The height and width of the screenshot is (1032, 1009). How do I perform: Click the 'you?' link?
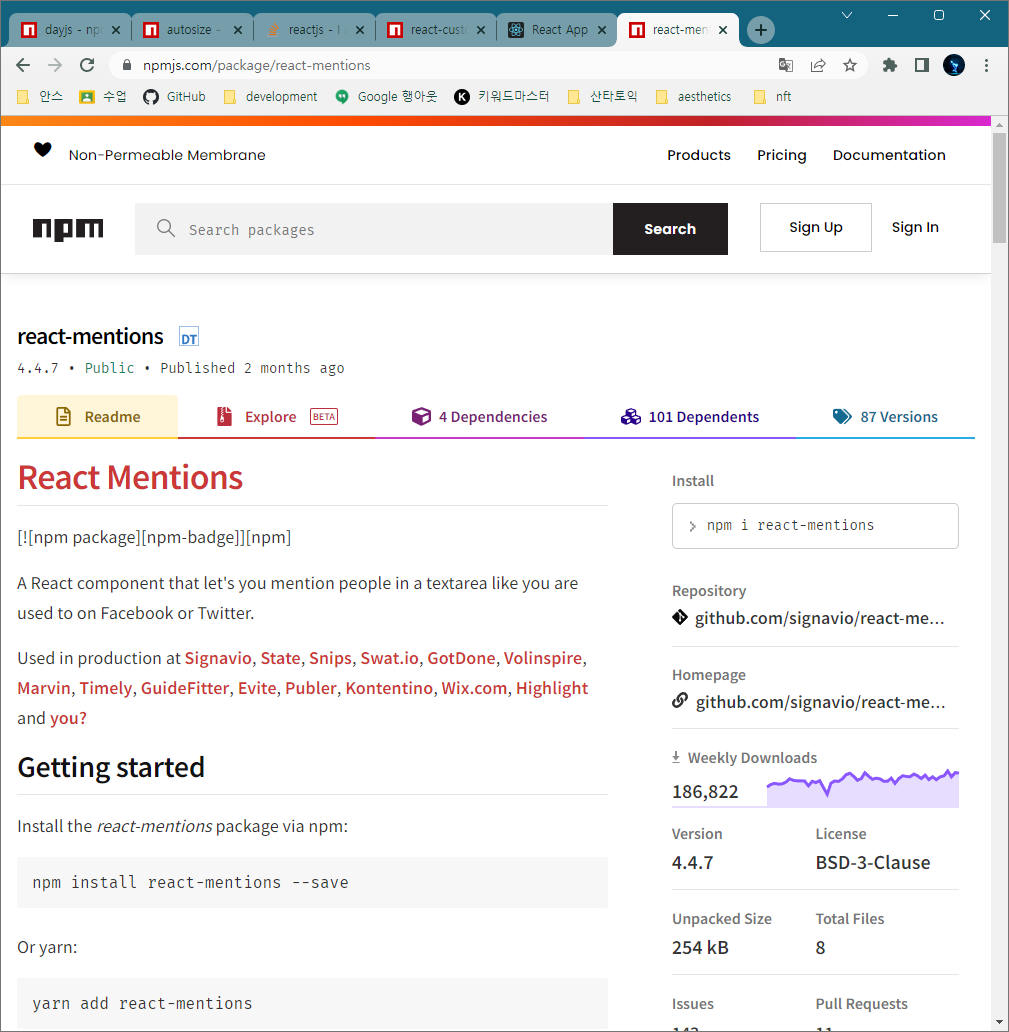point(68,718)
